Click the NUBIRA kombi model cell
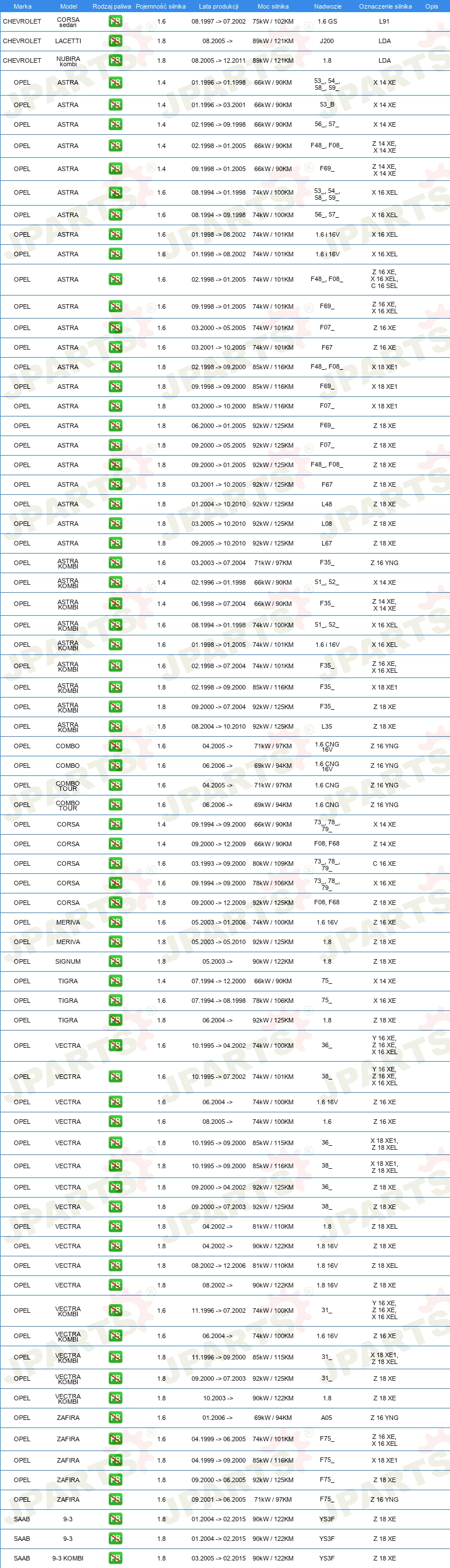Screen dimensions: 450x1568 (x=68, y=61)
